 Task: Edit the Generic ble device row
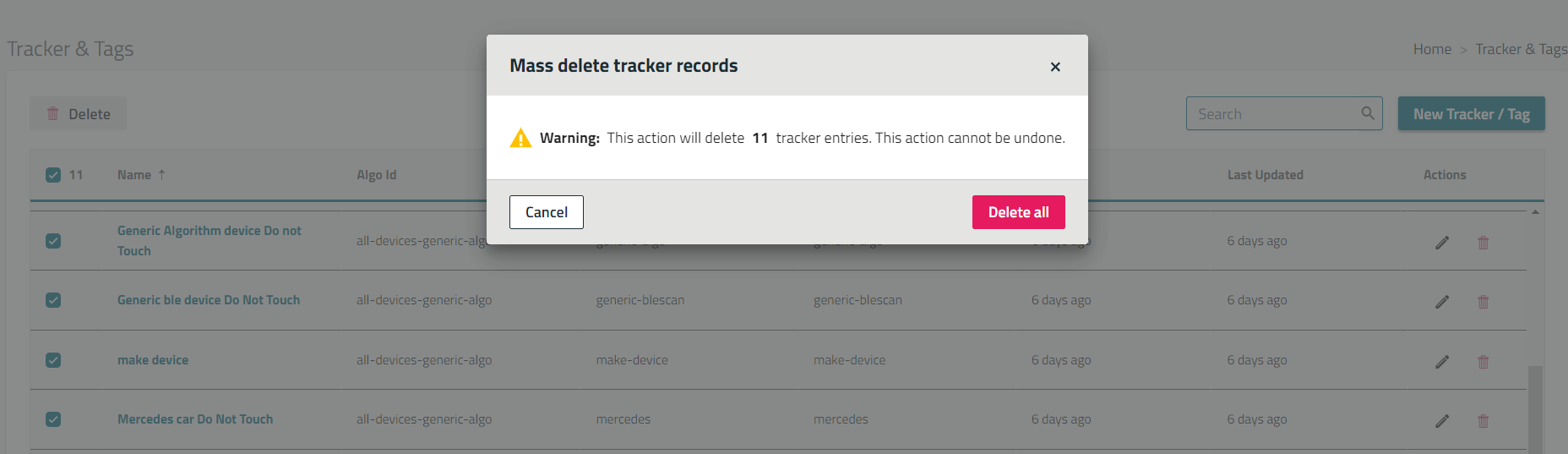[x=1442, y=302]
